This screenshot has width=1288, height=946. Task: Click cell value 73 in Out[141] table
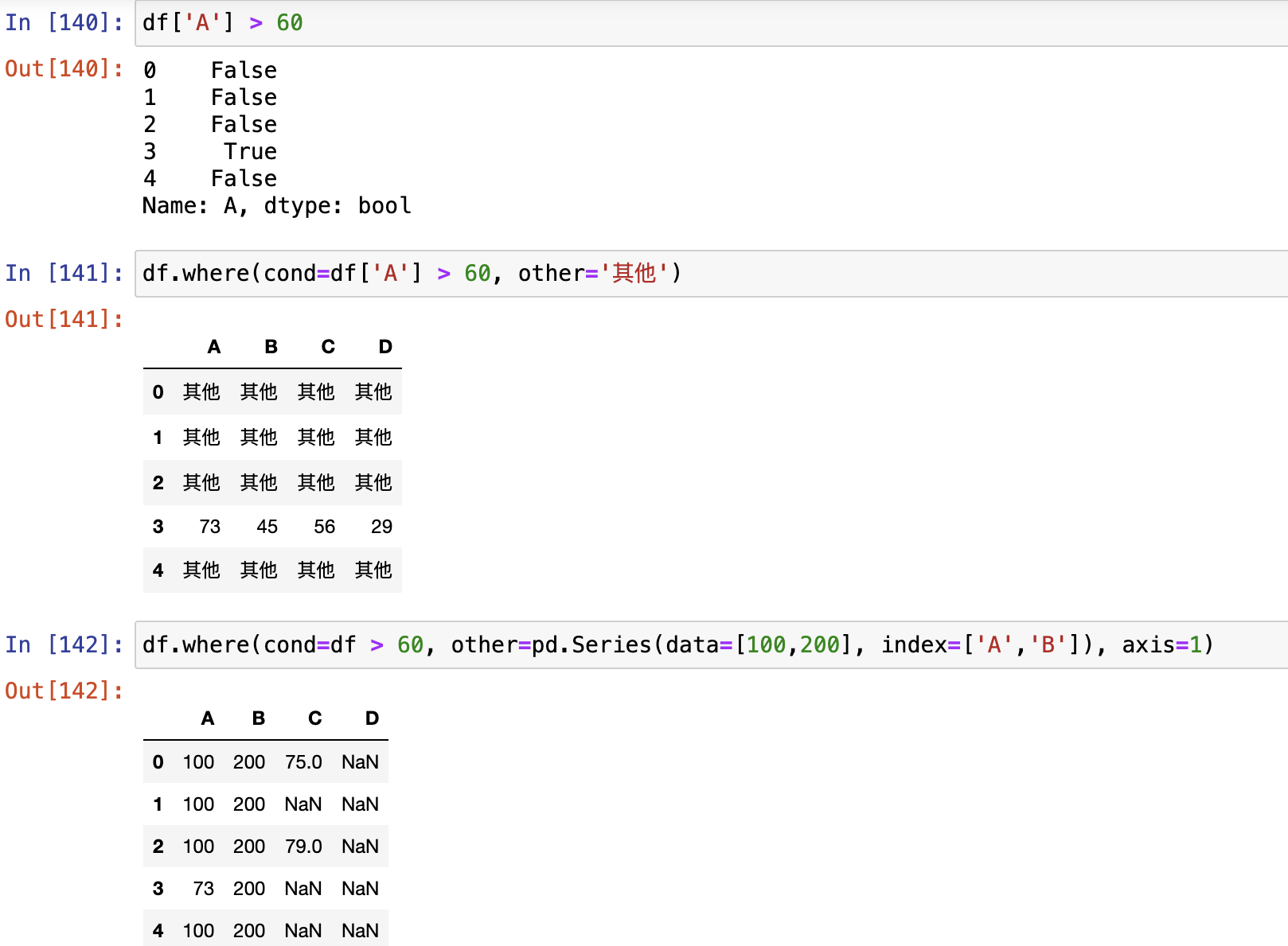(x=210, y=527)
